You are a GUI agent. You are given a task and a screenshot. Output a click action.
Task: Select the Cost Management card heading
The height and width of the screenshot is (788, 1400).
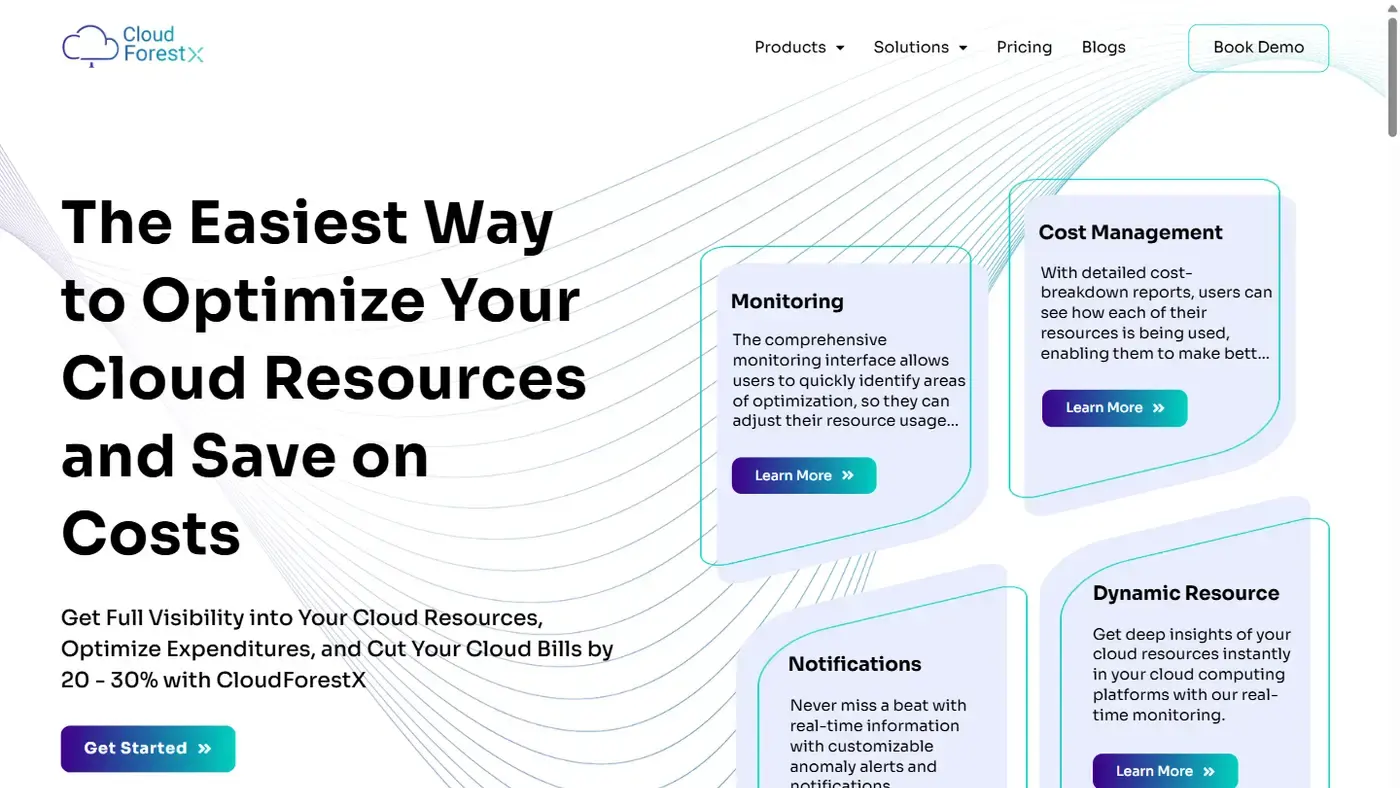coord(1130,232)
